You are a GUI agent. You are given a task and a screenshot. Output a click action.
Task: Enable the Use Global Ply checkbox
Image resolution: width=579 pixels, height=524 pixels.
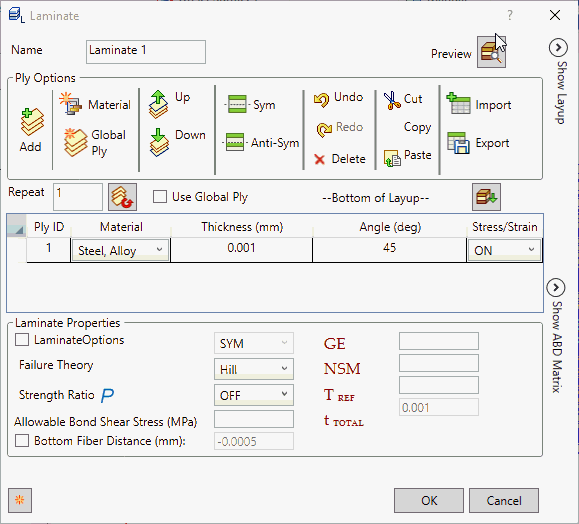tap(160, 196)
